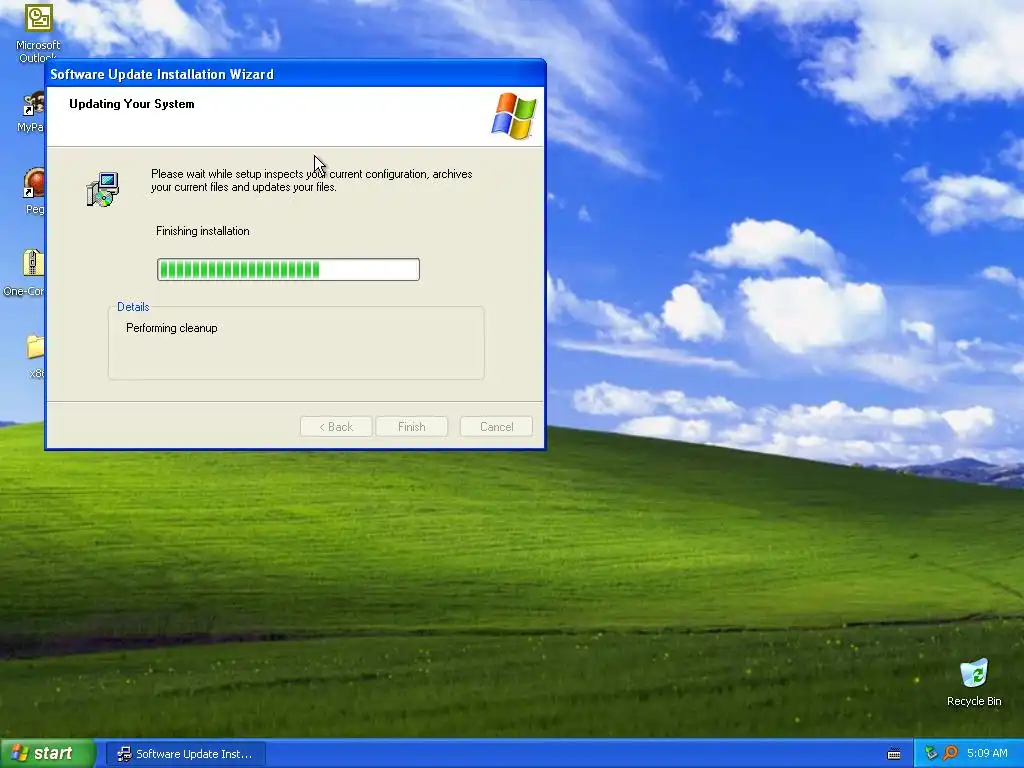Click the "Performing cleanup" details text
The image size is (1024, 768).
172,328
